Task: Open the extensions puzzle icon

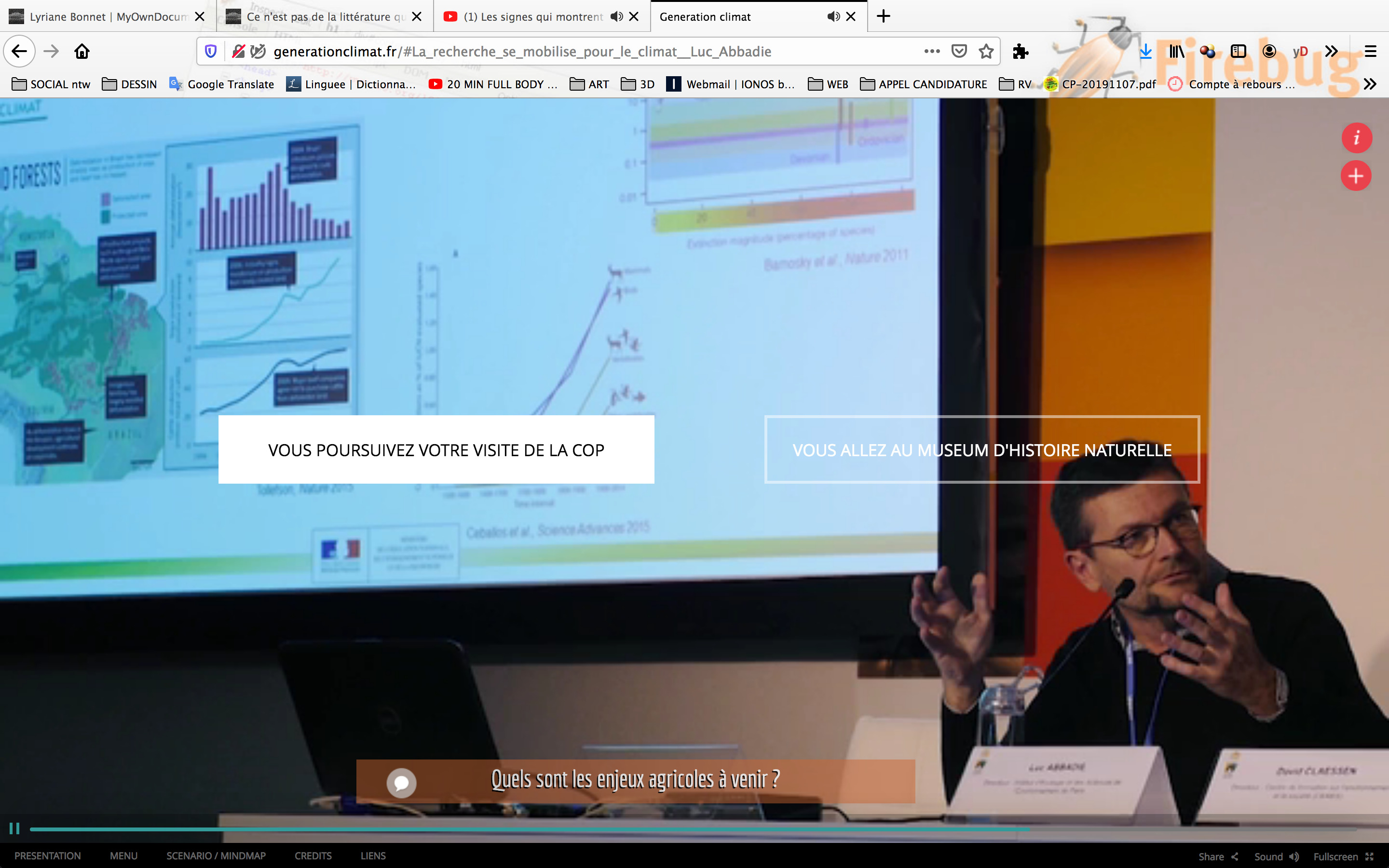Action: [x=1021, y=52]
